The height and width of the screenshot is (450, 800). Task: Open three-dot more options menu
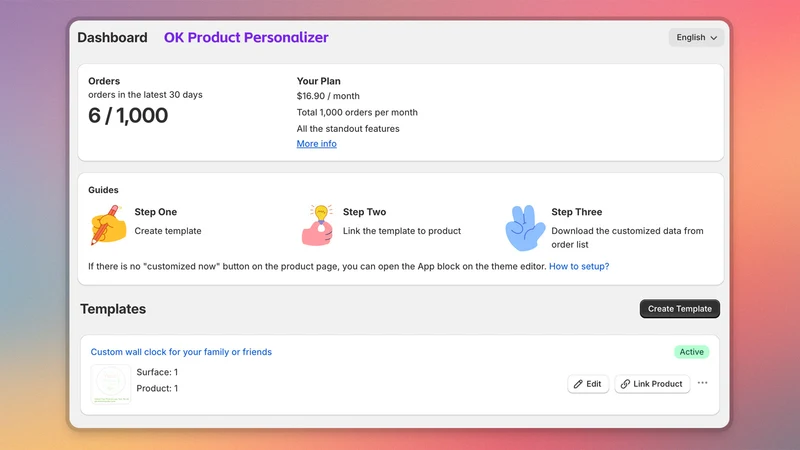pyautogui.click(x=703, y=383)
